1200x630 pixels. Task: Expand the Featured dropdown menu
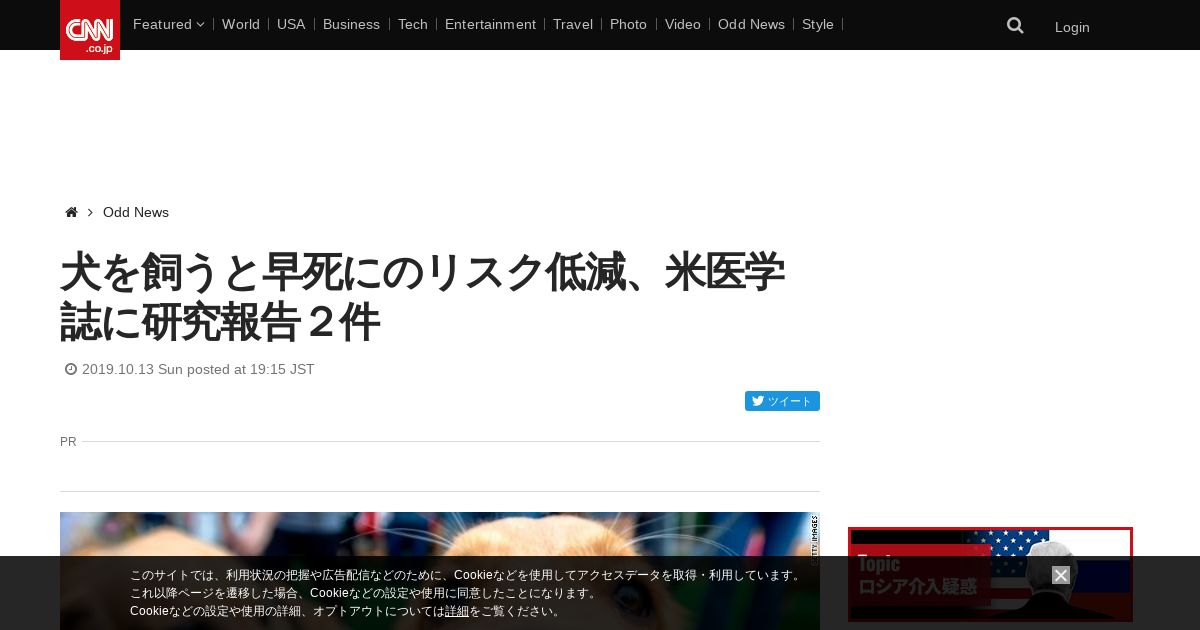(168, 24)
